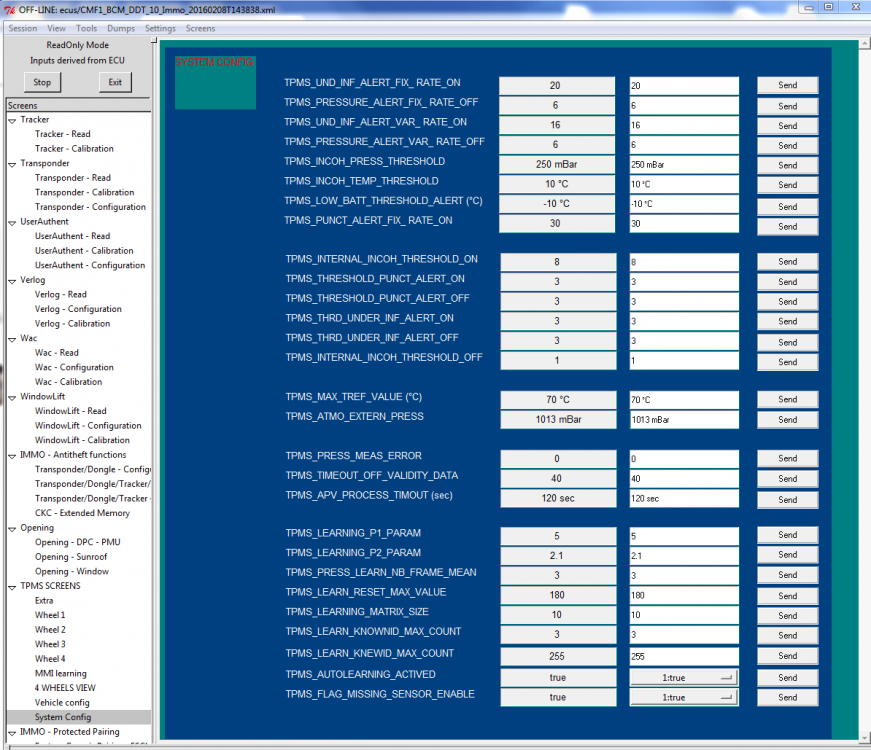Click the main panel vertical scrollbar
871x750 pixels.
pos(864,389)
